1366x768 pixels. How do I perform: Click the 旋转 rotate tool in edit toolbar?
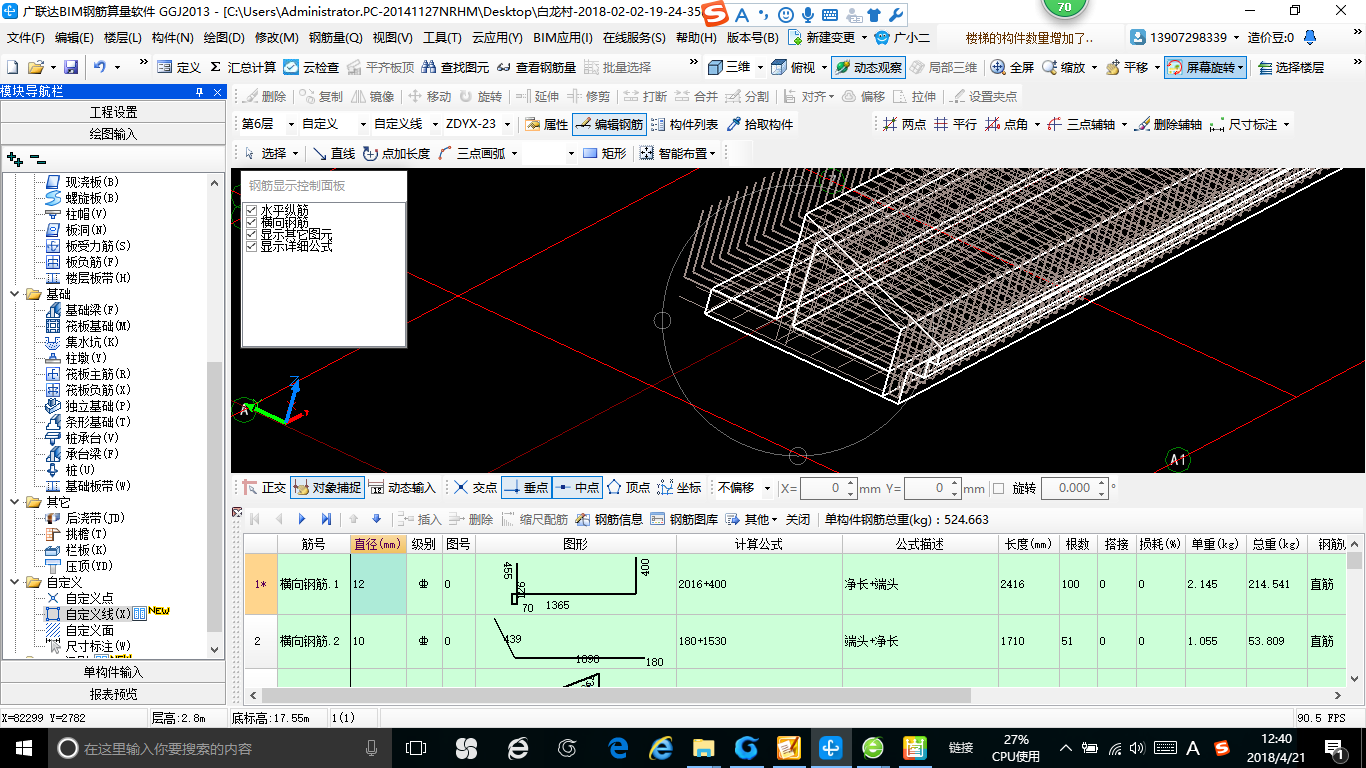480,96
